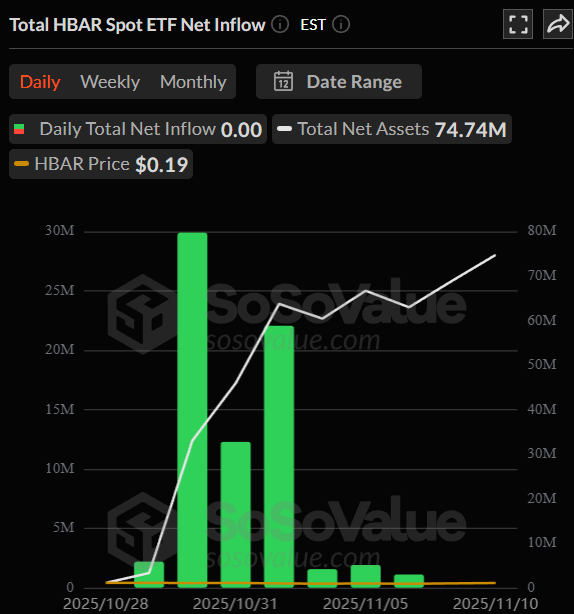The width and height of the screenshot is (574, 614).
Task: Click the 30M left axis label
Action: (60, 230)
